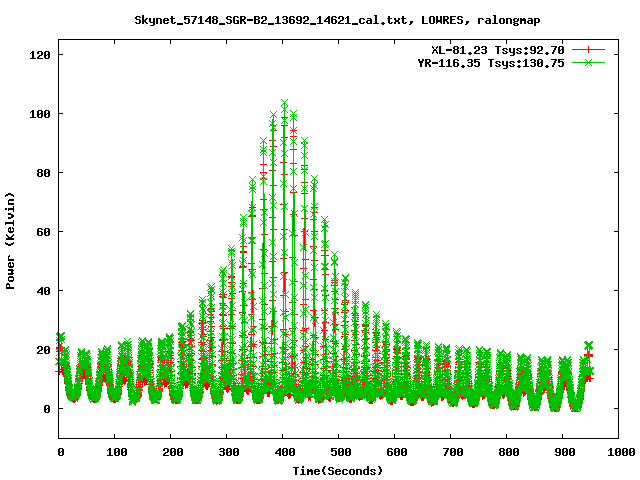Click the y-axis tick label 120

click(40, 55)
